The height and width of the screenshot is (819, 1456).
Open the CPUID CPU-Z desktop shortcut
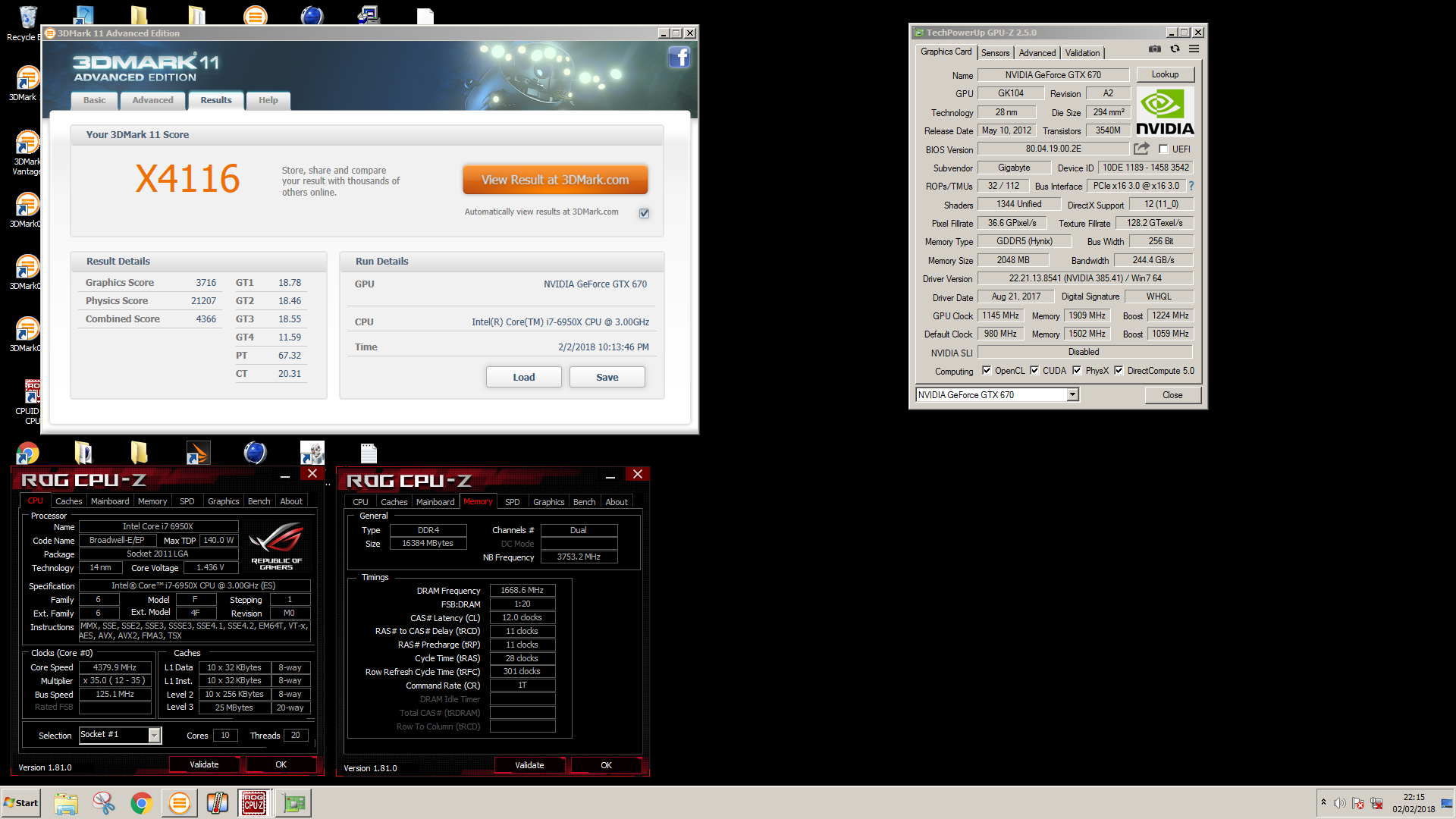click(30, 402)
